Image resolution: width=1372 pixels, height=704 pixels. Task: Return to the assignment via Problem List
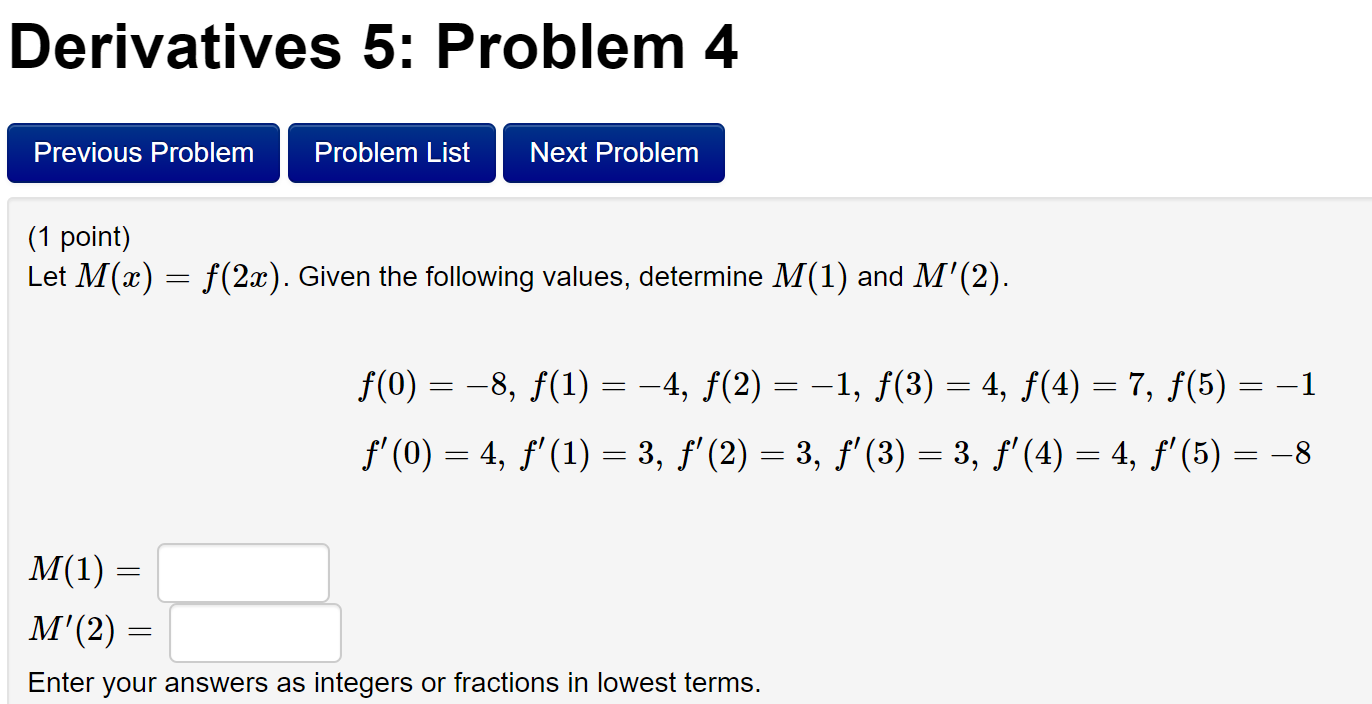391,152
